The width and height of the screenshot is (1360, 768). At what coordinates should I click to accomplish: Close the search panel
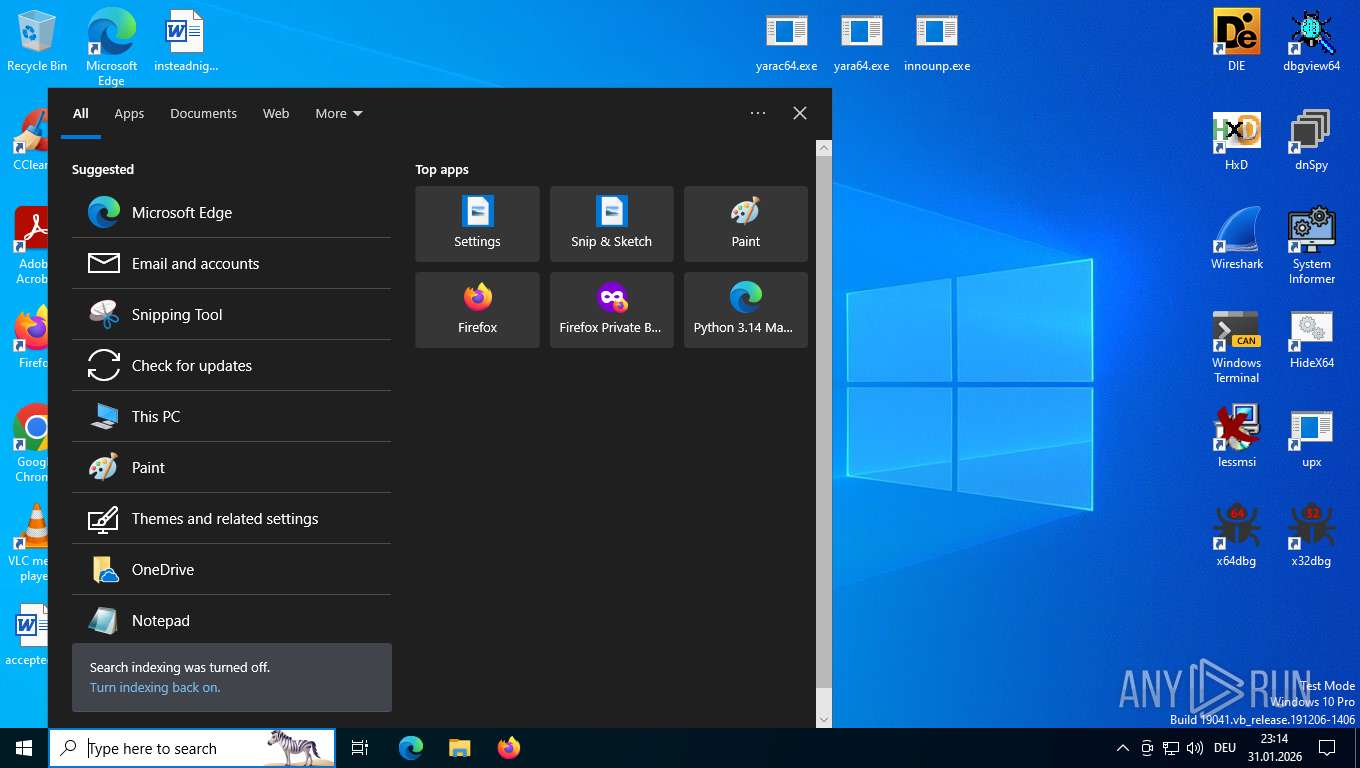[800, 113]
